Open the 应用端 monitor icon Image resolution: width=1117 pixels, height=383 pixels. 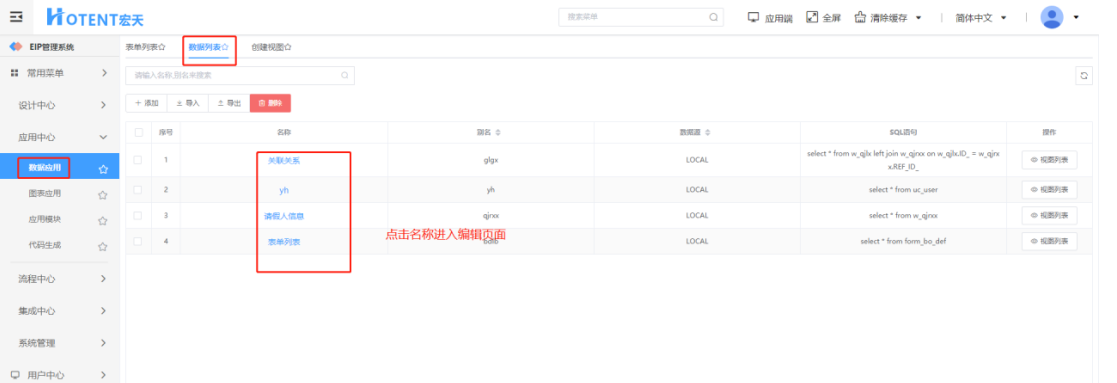coord(754,17)
